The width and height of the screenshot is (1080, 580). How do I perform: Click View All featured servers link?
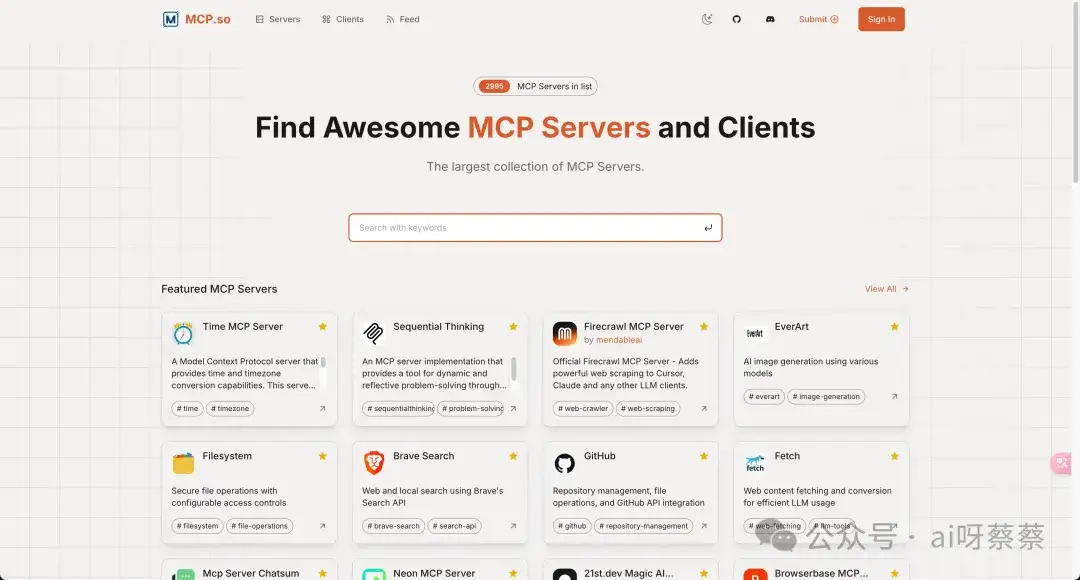pyautogui.click(x=886, y=289)
